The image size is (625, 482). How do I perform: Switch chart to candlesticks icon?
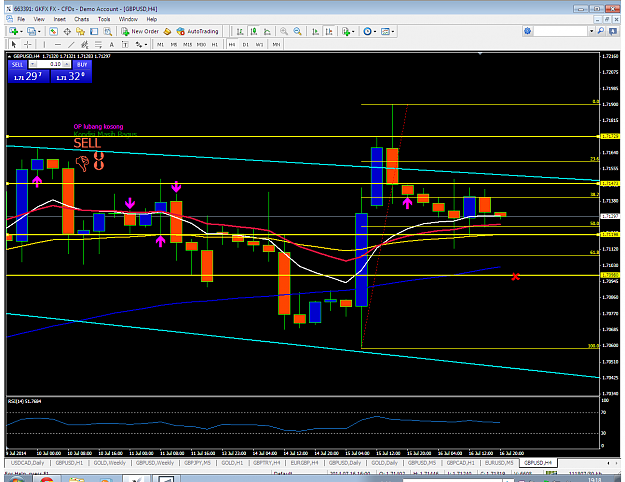coord(254,31)
